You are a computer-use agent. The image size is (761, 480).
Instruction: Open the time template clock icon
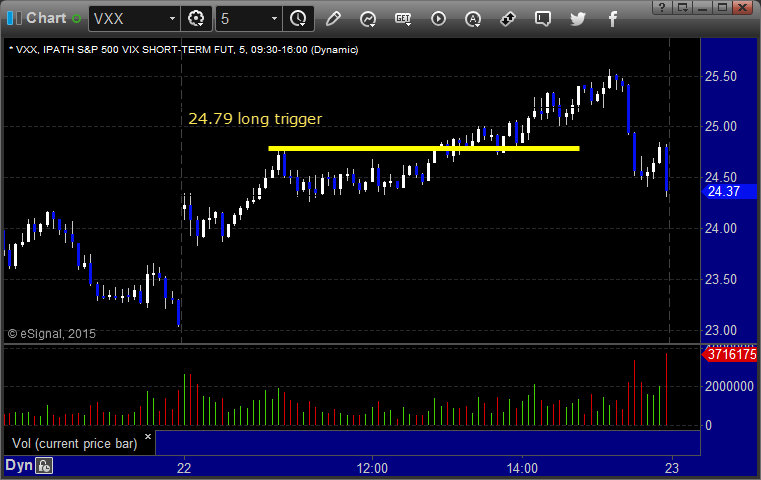(x=298, y=18)
